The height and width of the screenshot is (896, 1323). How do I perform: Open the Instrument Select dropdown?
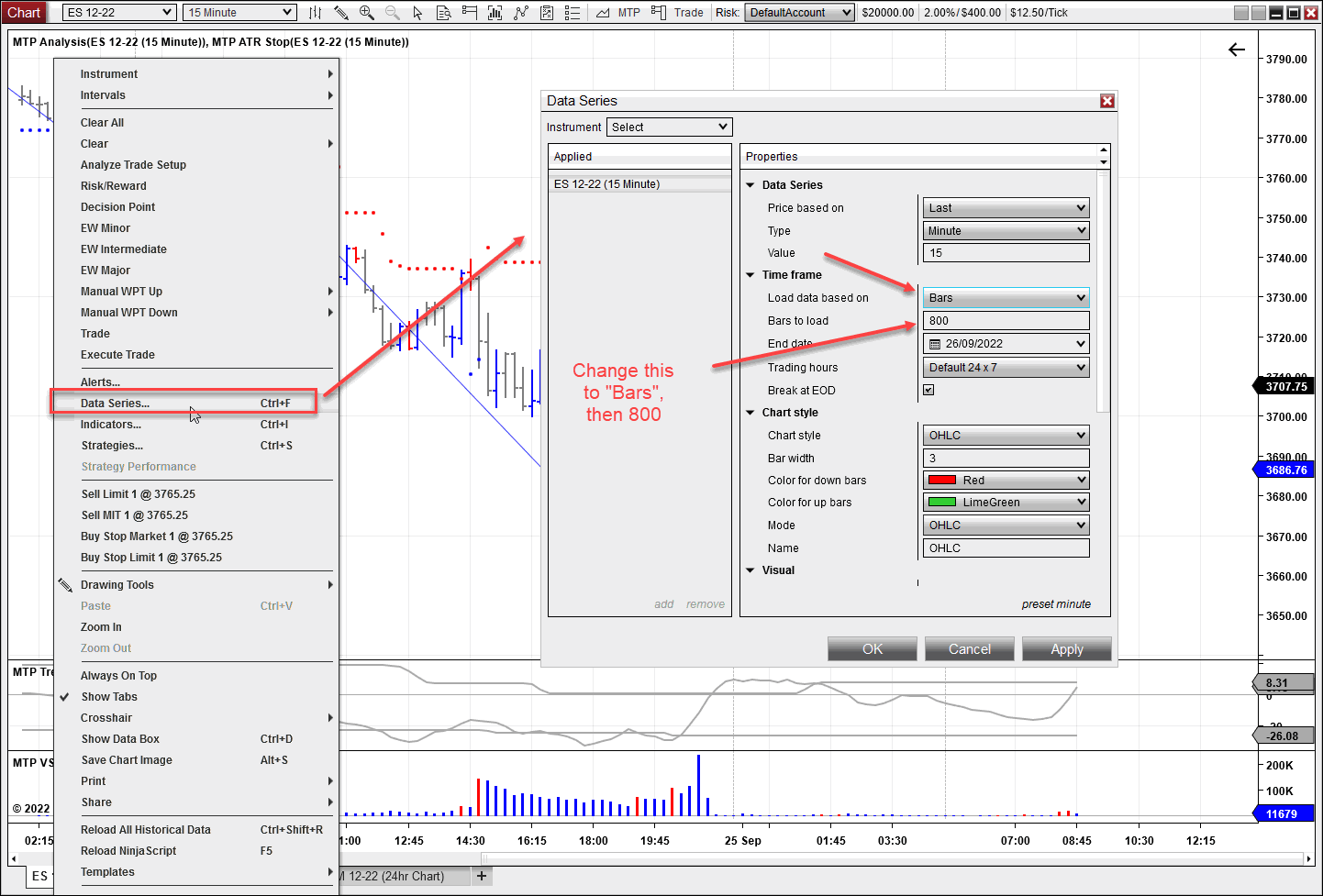[669, 127]
